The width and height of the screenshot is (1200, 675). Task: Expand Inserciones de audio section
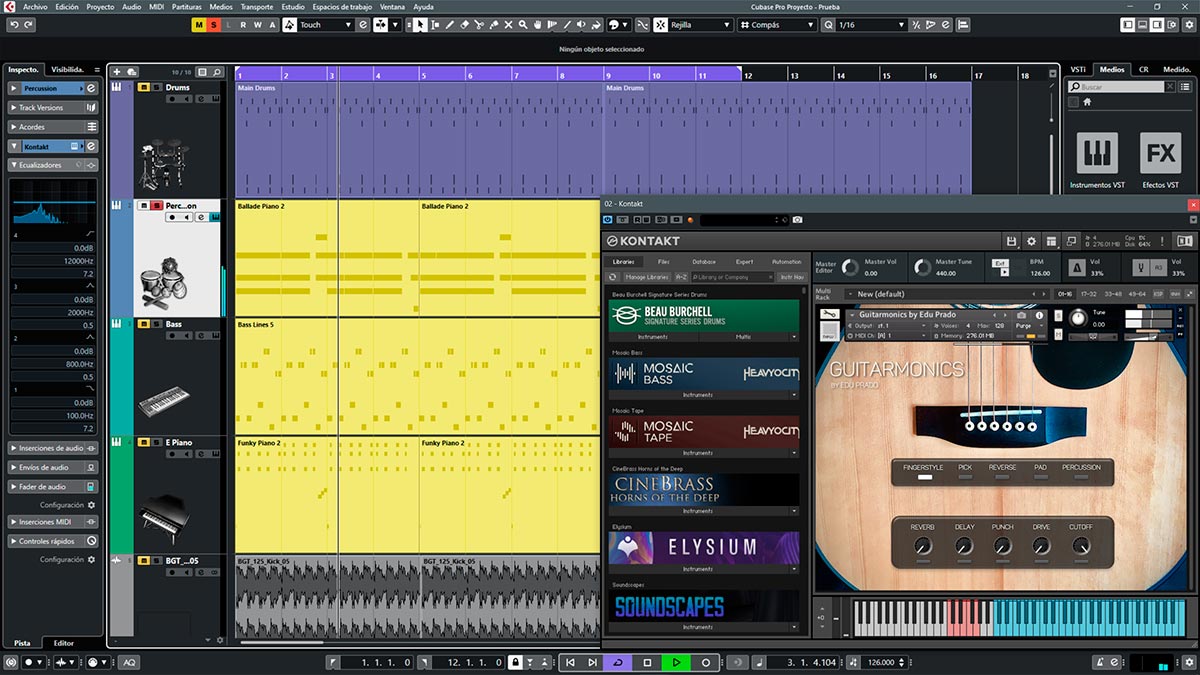pyautogui.click(x=53, y=448)
